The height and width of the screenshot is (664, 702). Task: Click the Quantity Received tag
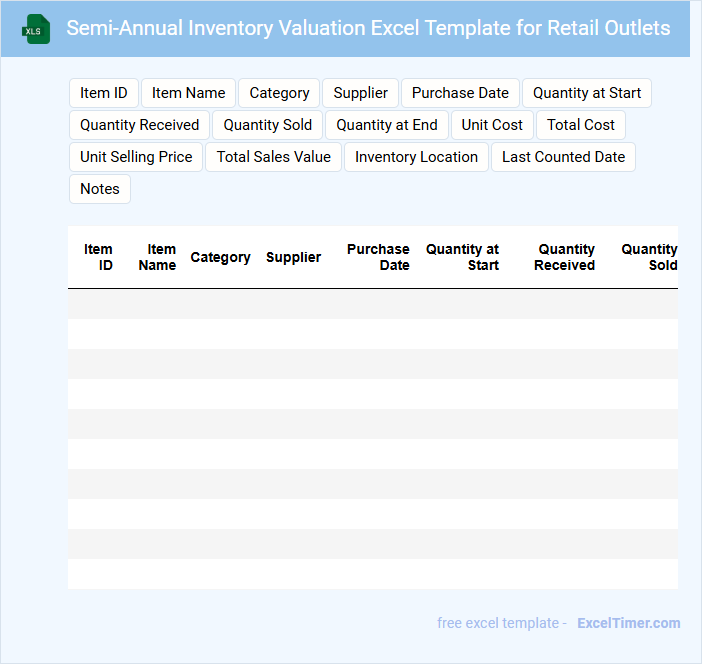pyautogui.click(x=140, y=125)
